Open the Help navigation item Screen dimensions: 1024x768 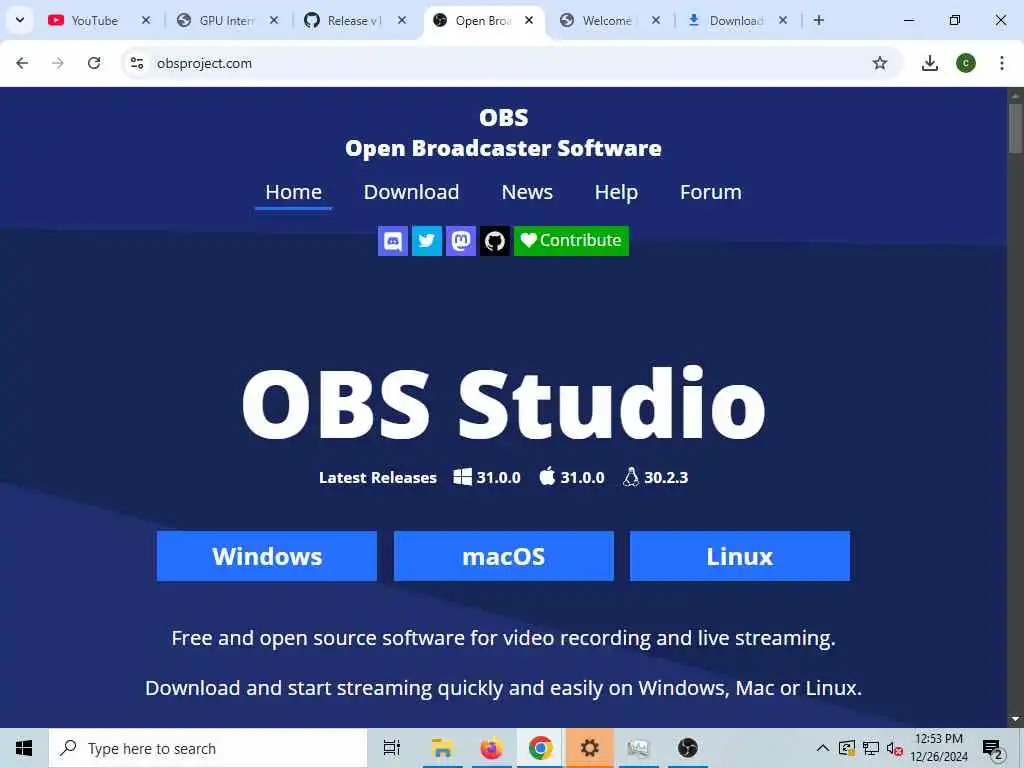point(616,192)
